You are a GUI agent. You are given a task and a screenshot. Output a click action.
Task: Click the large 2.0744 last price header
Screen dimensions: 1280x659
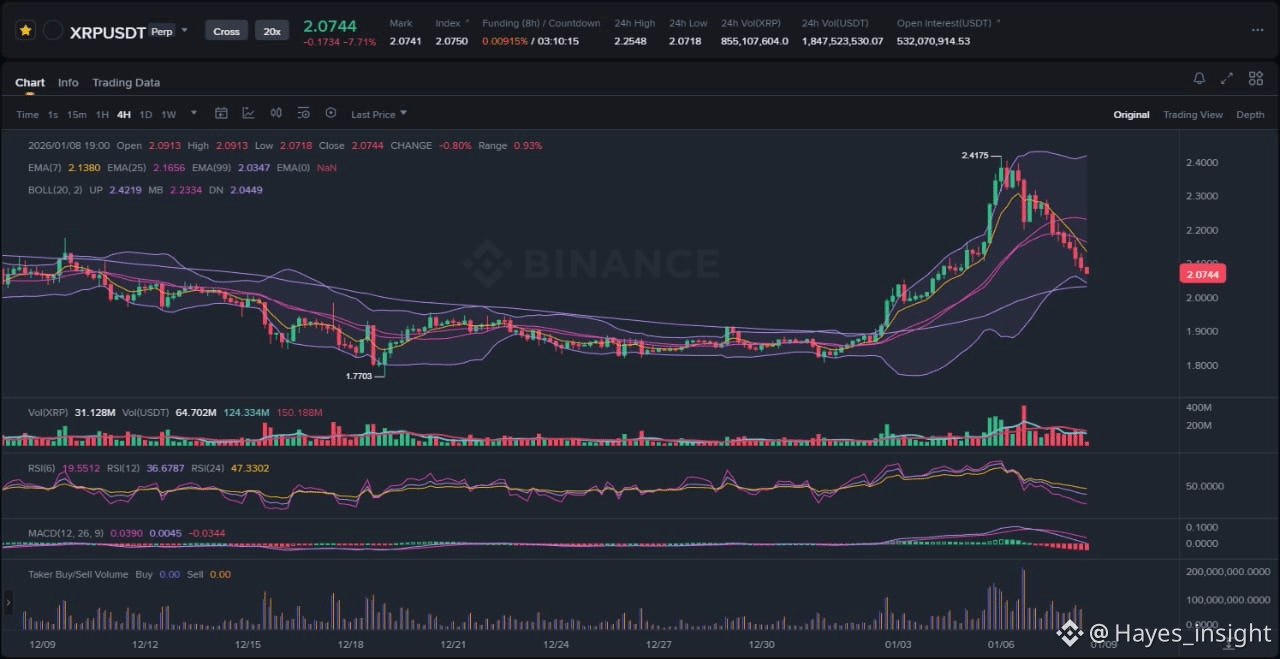pos(328,24)
